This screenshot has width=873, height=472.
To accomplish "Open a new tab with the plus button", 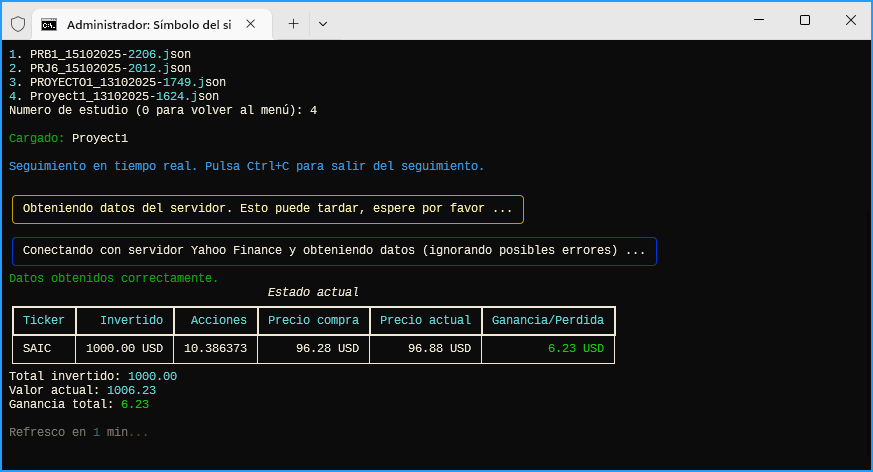I will click(x=293, y=23).
